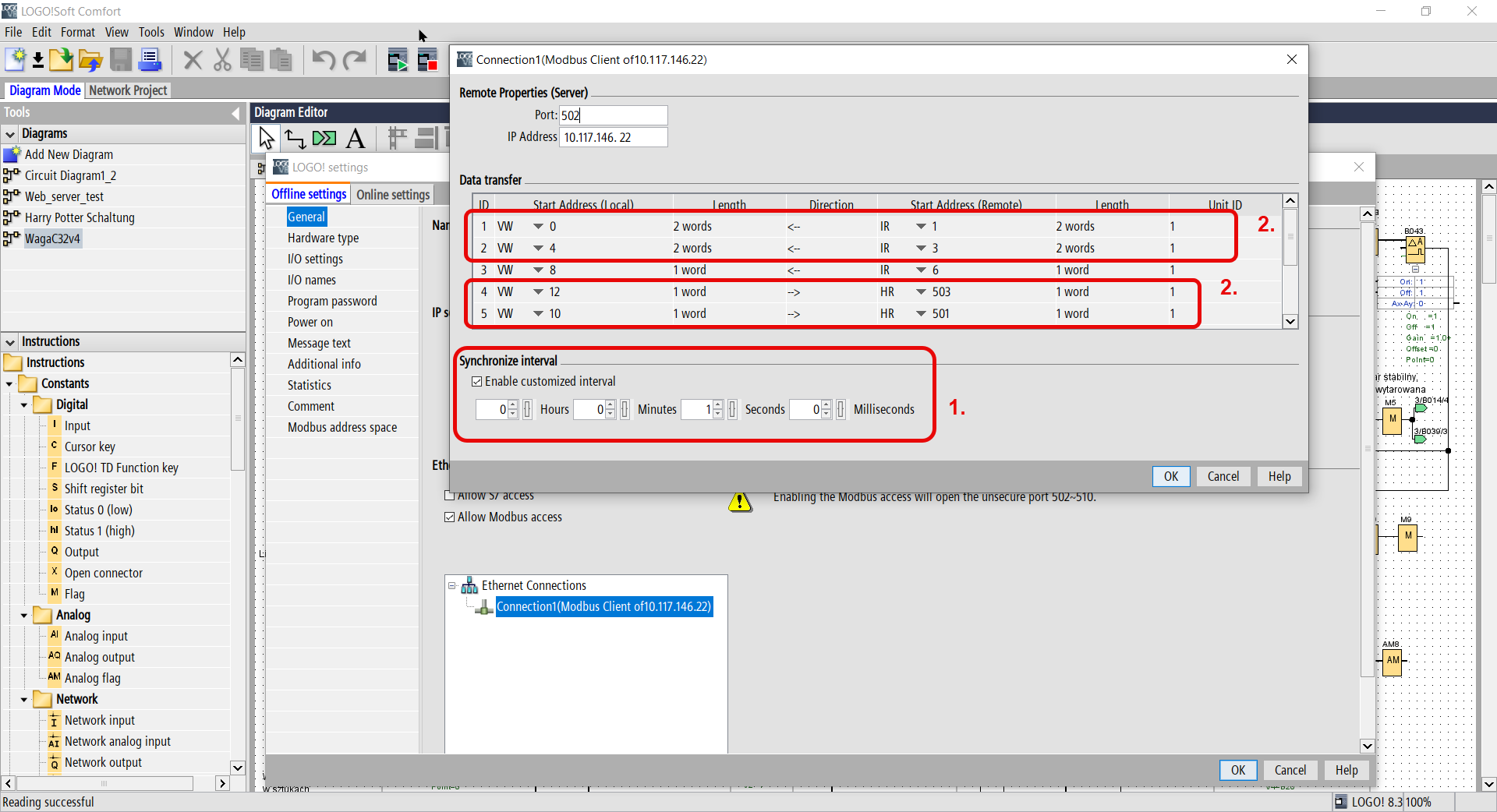
Task: Click the black download arrow beside New
Action: pos(37,60)
